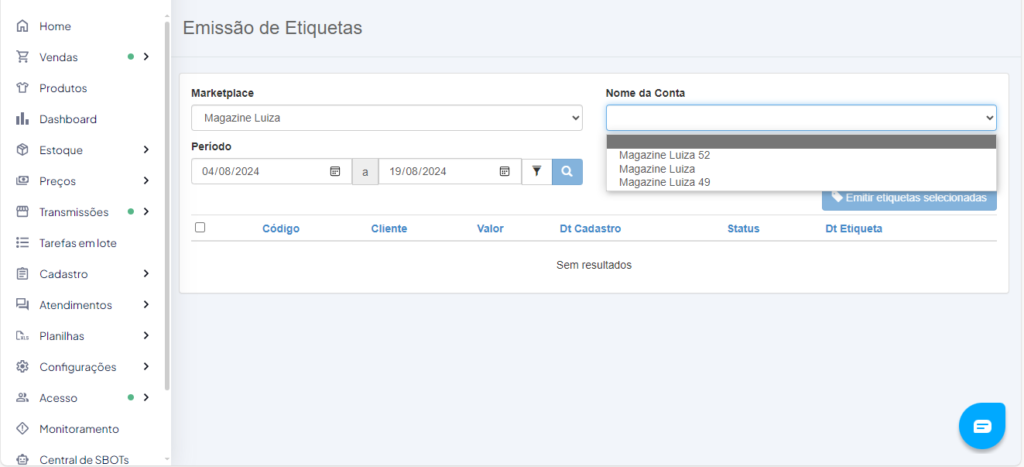Click the Vendas shopping cart icon

pos(22,57)
